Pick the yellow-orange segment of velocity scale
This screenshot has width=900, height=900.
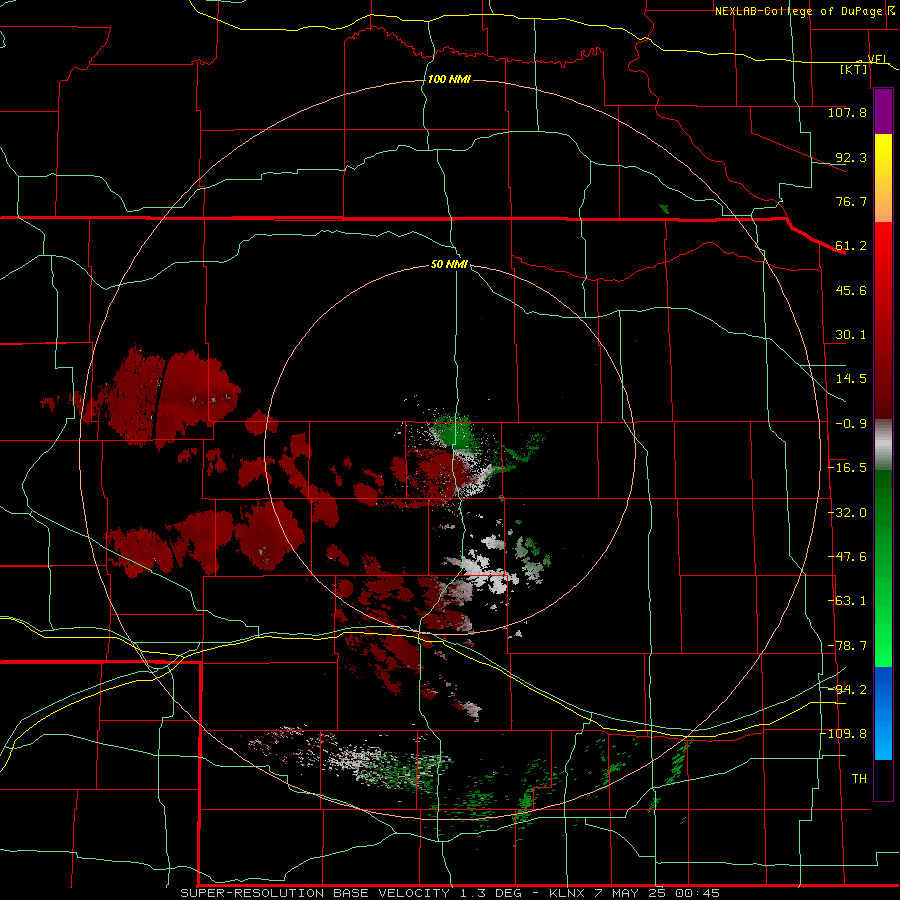click(883, 178)
